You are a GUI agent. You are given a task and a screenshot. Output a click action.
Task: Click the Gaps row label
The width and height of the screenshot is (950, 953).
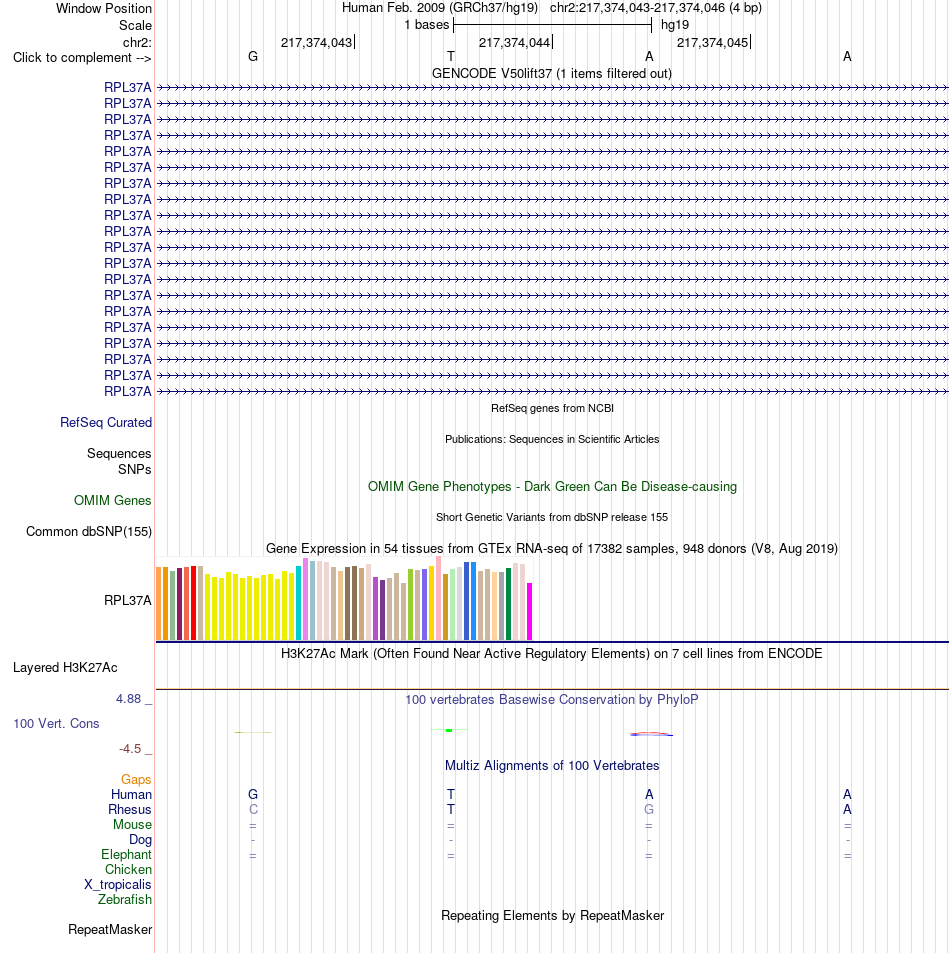(x=136, y=780)
